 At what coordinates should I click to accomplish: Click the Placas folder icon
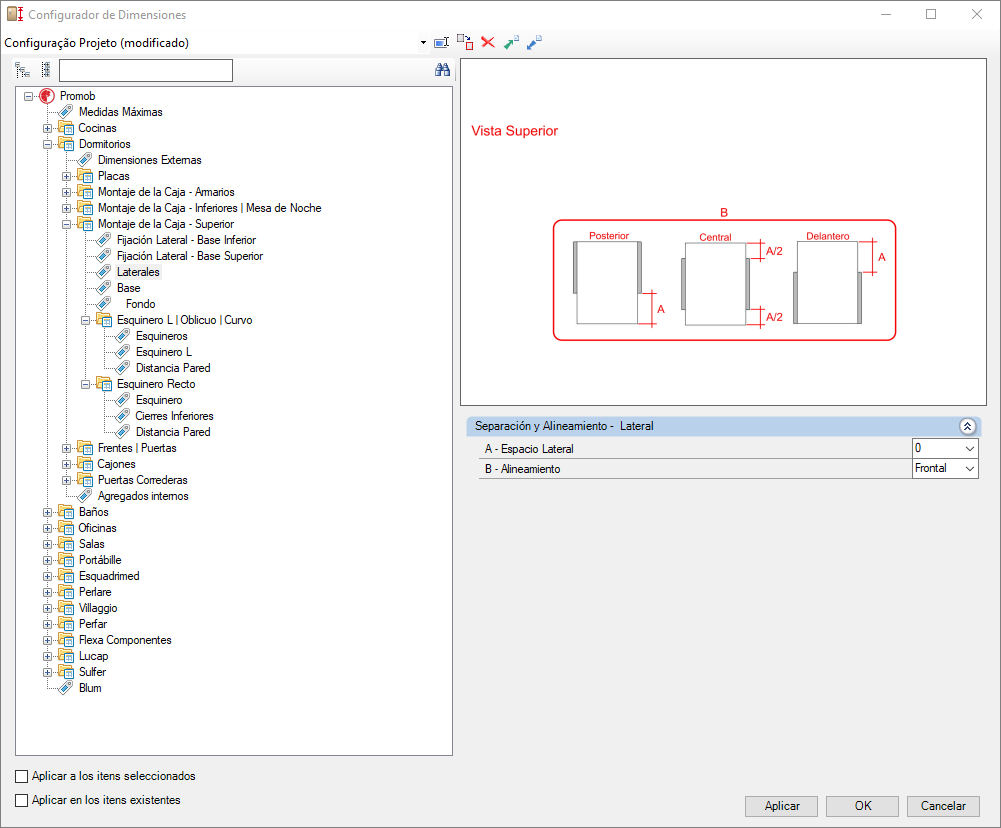(85, 176)
